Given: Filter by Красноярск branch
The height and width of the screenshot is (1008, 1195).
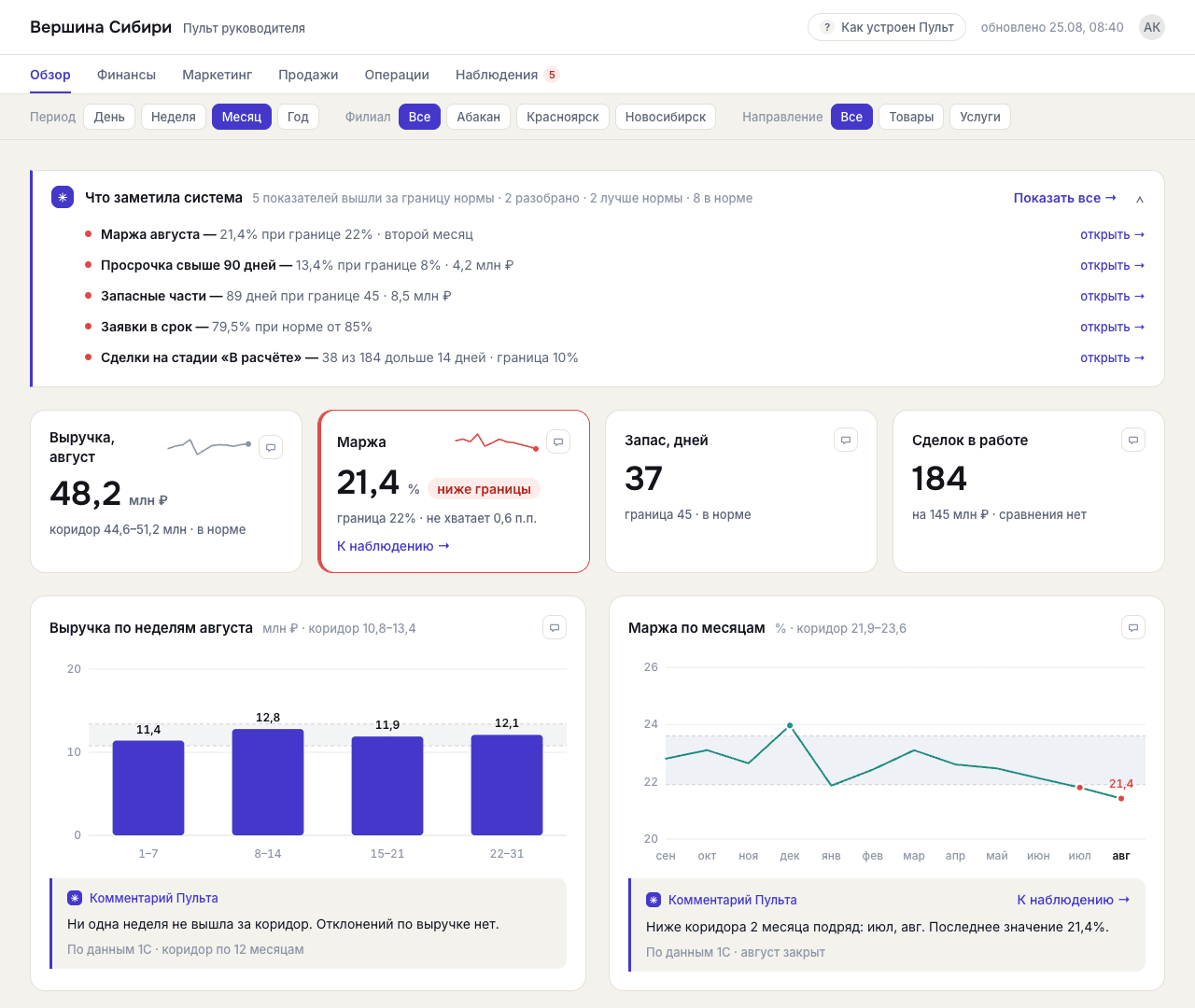Looking at the screenshot, I should 563,117.
